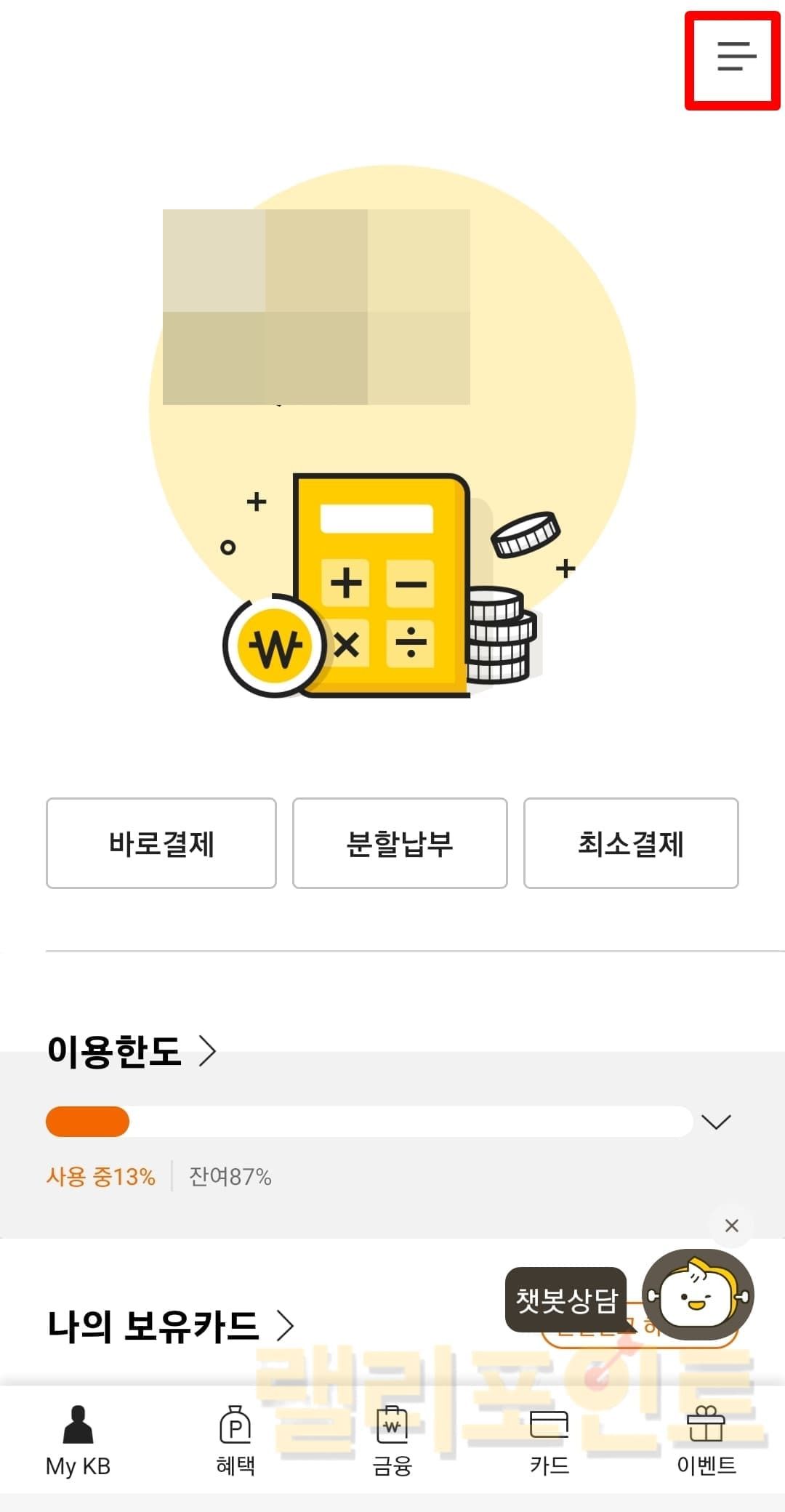785x1512 pixels.
Task: Expand the usage limit details chevron
Action: (716, 1122)
